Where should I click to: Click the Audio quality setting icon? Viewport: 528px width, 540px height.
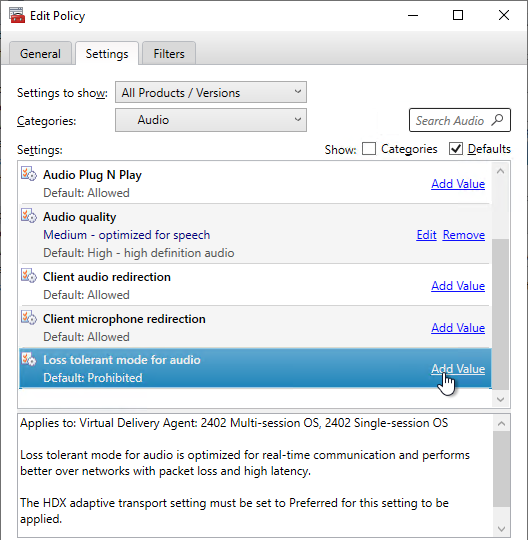click(29, 216)
